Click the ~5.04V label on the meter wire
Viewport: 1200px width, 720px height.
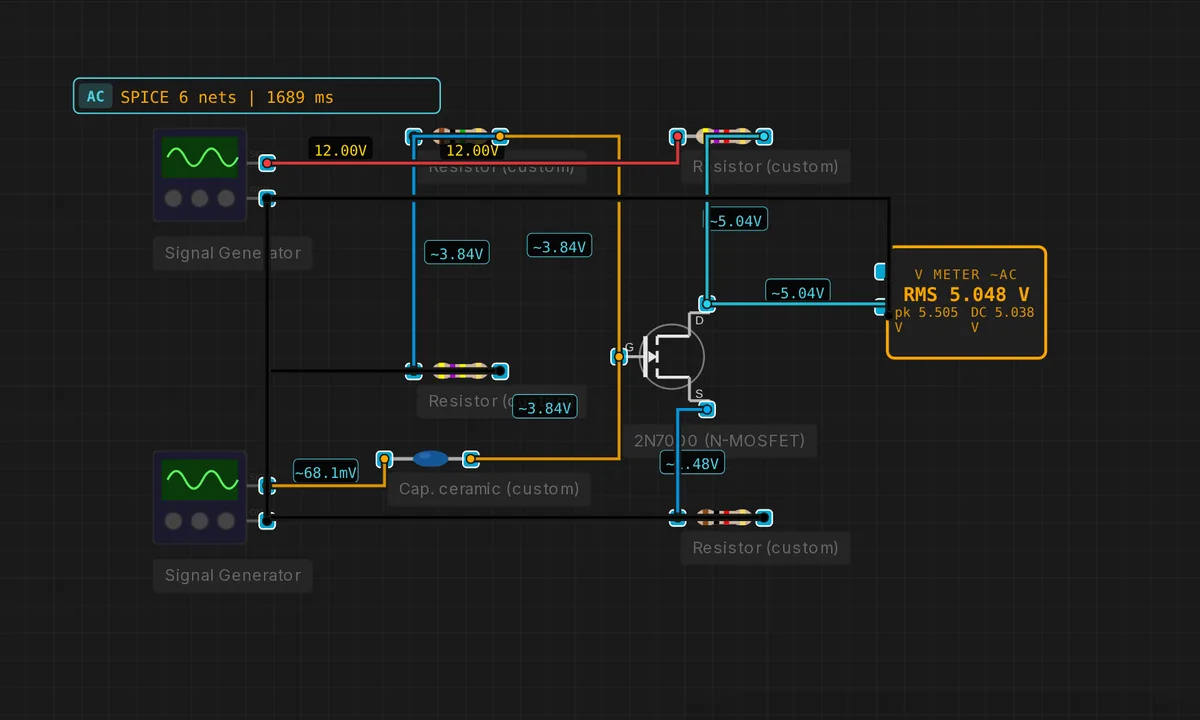(798, 292)
